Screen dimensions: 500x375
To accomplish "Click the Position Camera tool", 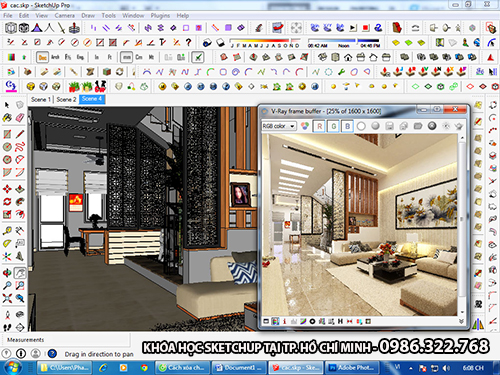I will (x=7, y=314).
